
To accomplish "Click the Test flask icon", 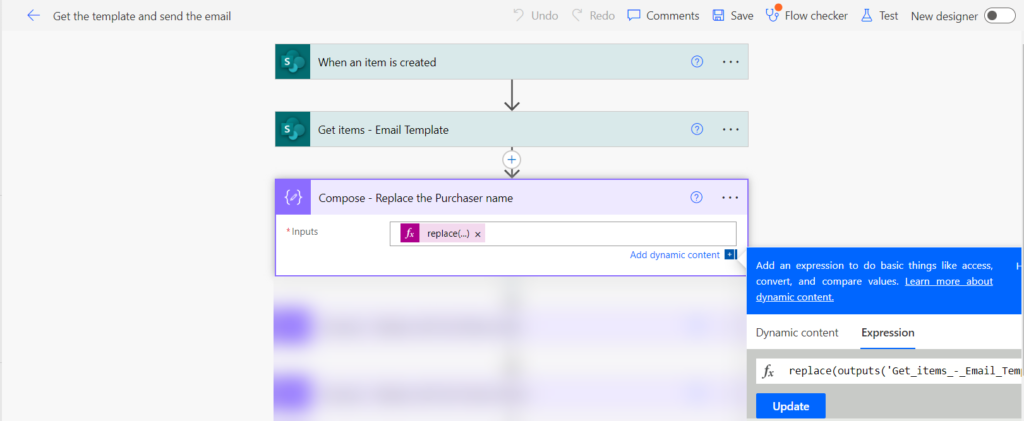I will point(866,16).
